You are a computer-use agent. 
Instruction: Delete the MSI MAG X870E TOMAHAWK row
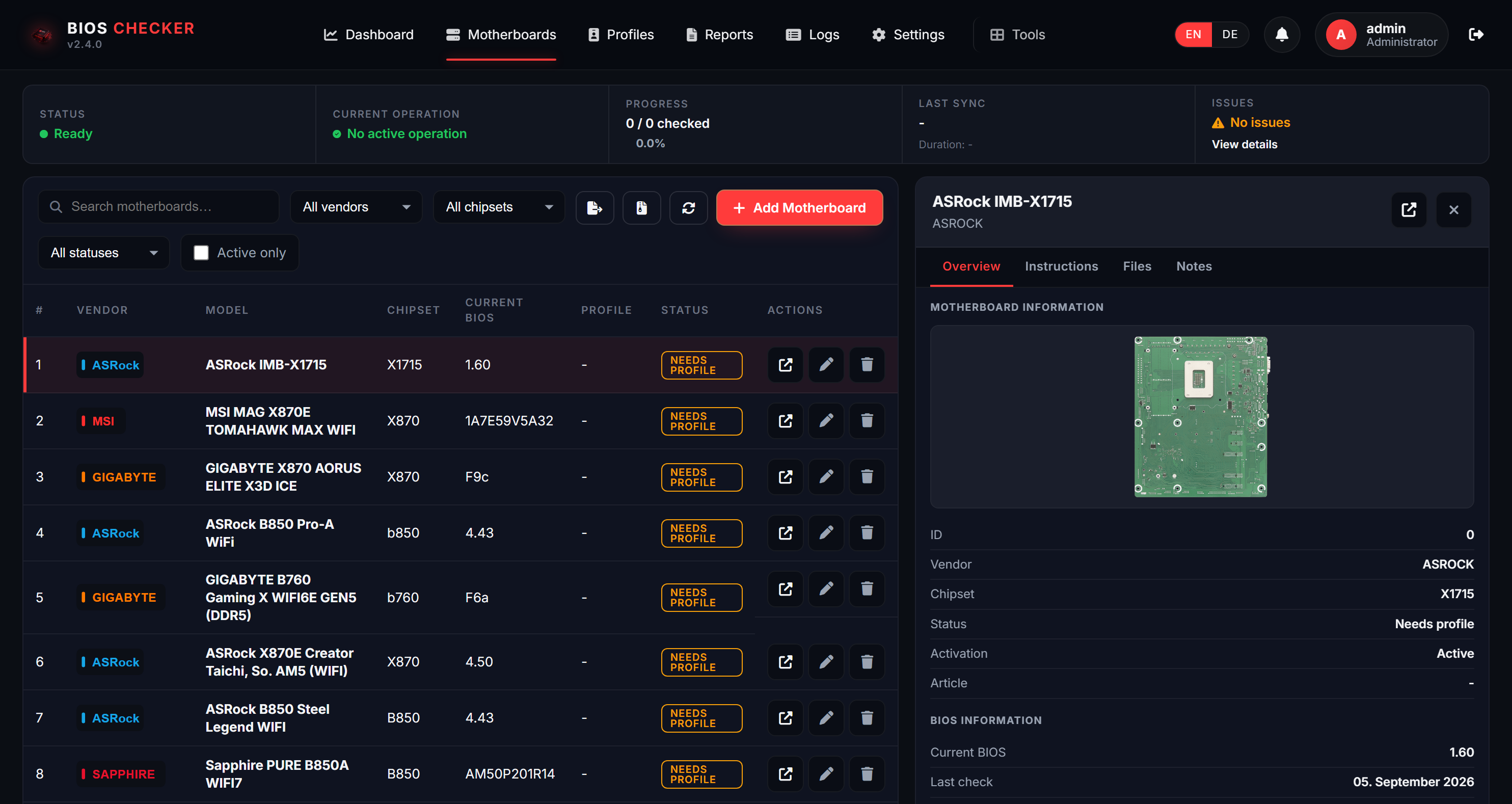[x=867, y=421]
